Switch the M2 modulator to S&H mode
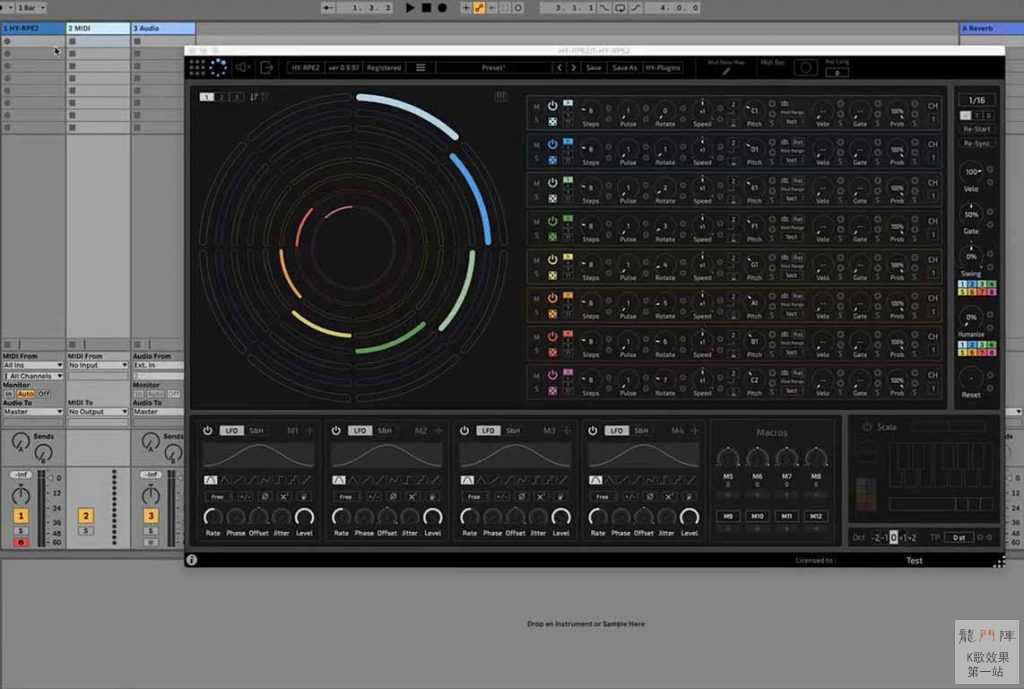 point(385,430)
